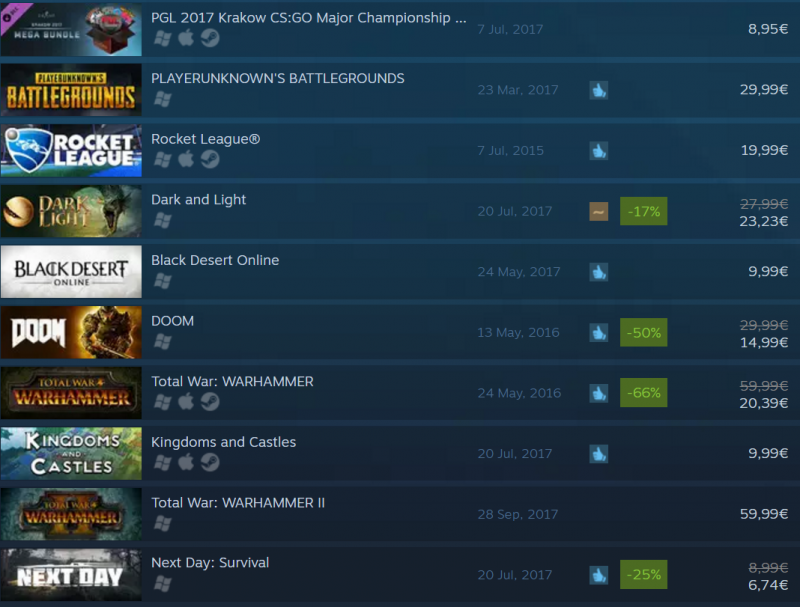Click the PUBG positive review thumbs-up icon
The height and width of the screenshot is (607, 800).
(598, 90)
